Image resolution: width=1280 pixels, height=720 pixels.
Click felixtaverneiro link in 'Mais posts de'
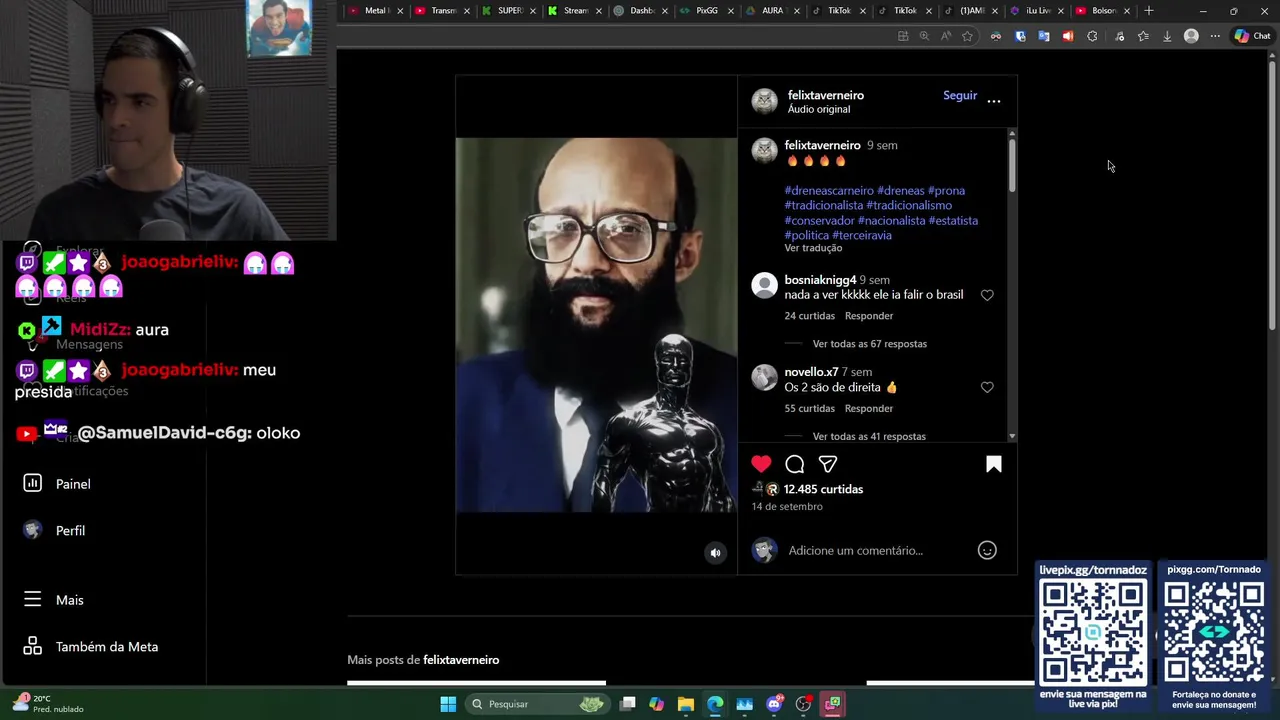(x=461, y=660)
